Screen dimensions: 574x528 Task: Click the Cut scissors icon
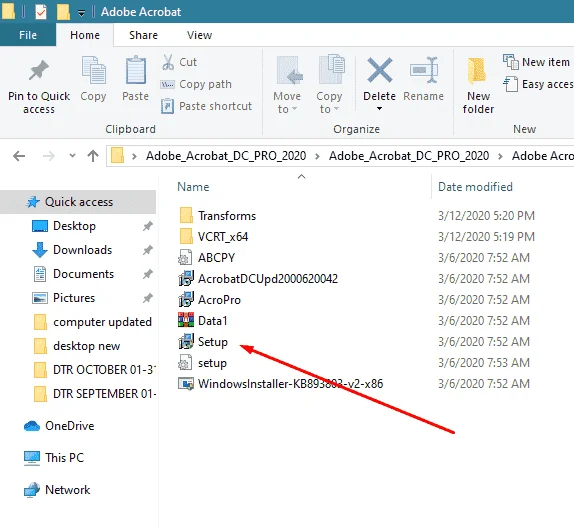tap(168, 62)
